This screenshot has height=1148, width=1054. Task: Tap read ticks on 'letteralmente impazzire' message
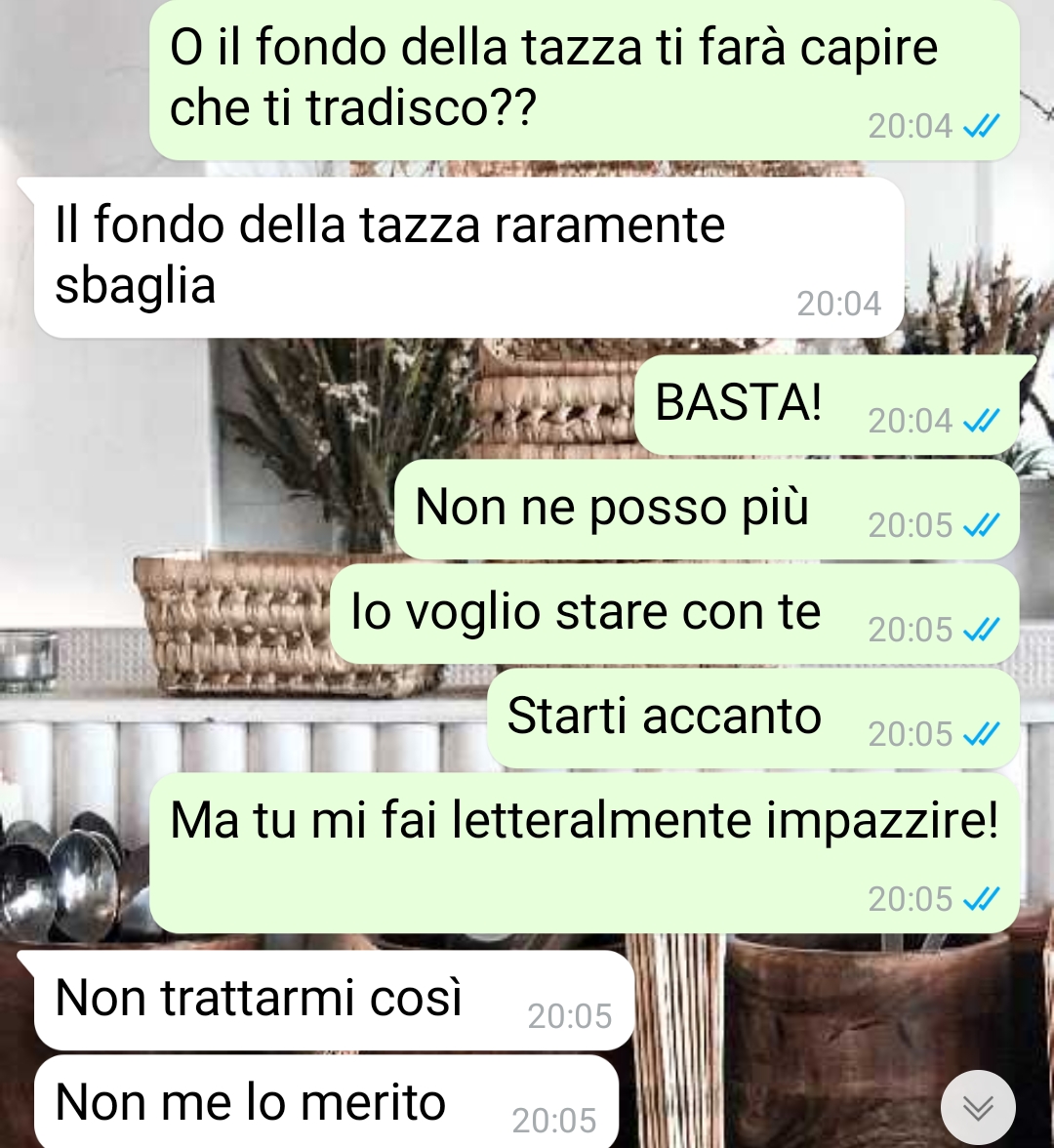[982, 899]
